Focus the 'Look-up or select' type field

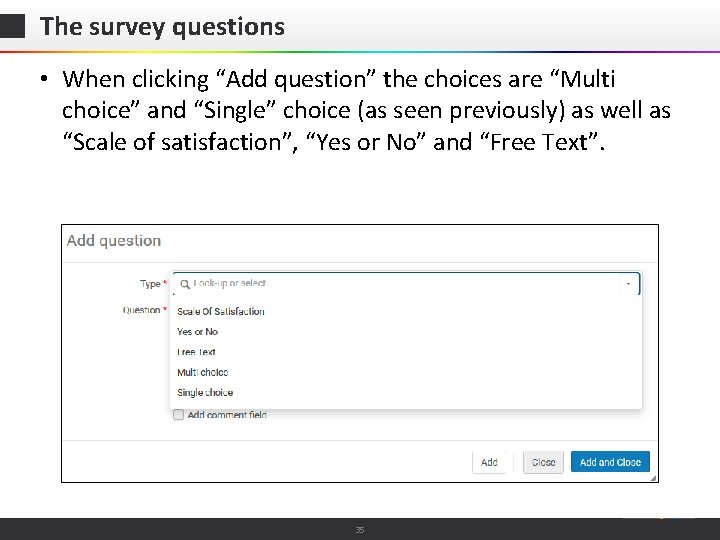coord(400,284)
